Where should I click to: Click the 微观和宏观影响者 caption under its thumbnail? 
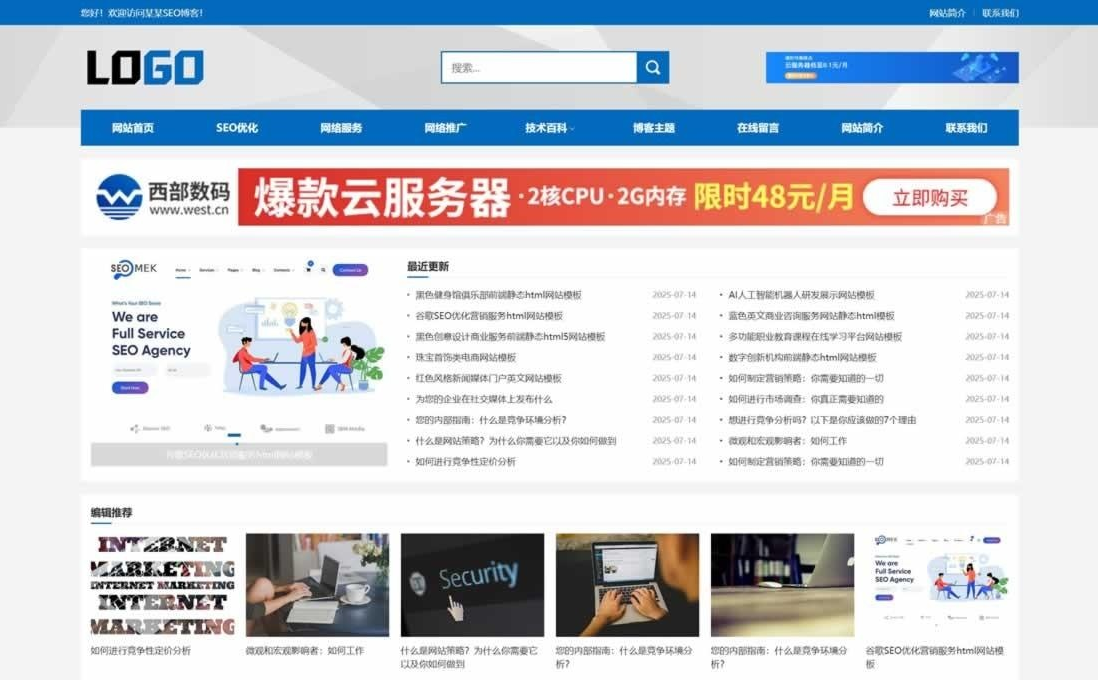(305, 651)
